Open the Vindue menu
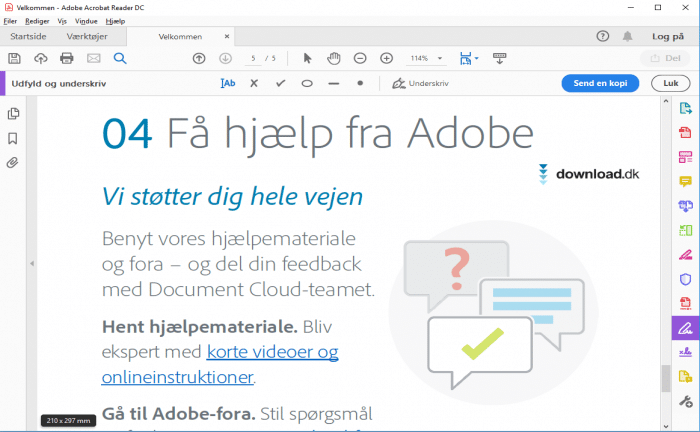The height and width of the screenshot is (432, 700). point(86,21)
